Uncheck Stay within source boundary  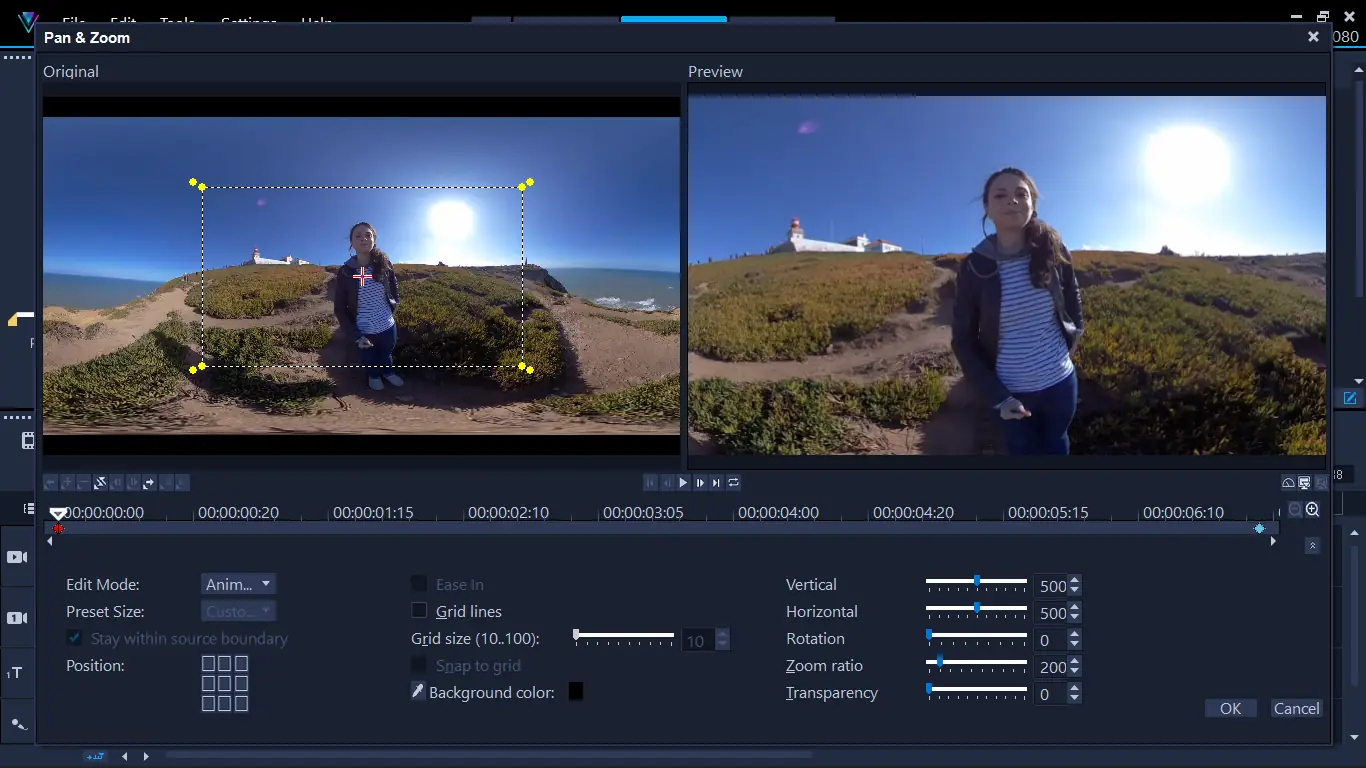[x=74, y=638]
